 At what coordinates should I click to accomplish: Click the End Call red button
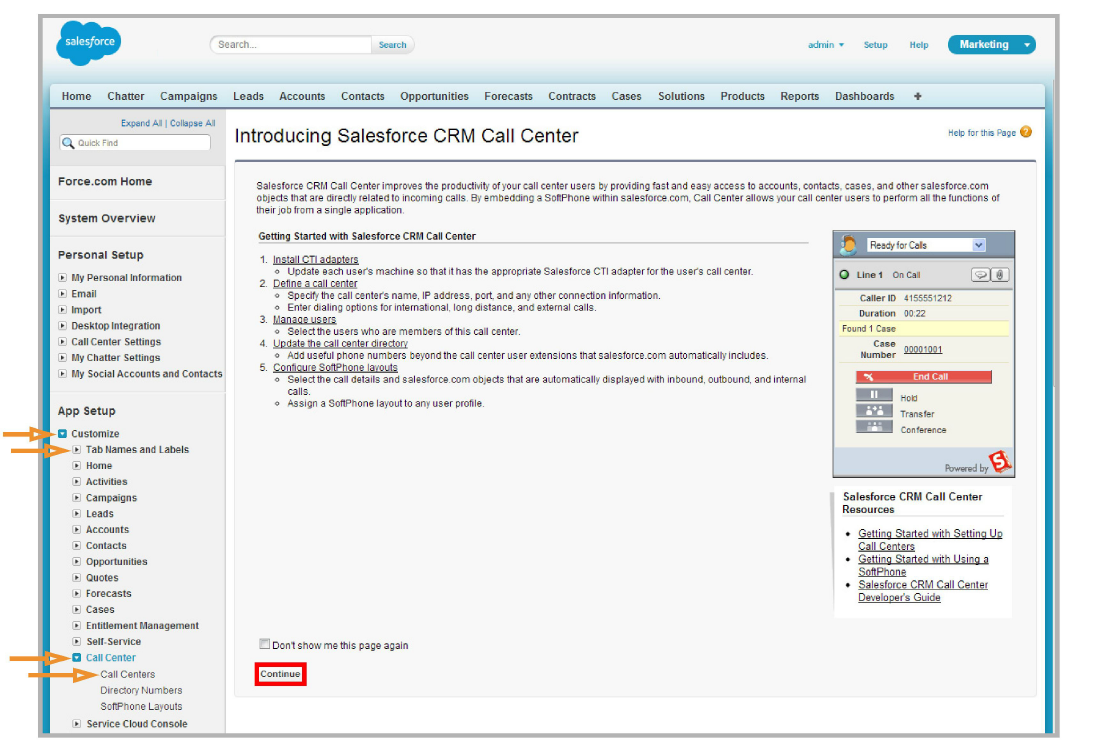923,376
